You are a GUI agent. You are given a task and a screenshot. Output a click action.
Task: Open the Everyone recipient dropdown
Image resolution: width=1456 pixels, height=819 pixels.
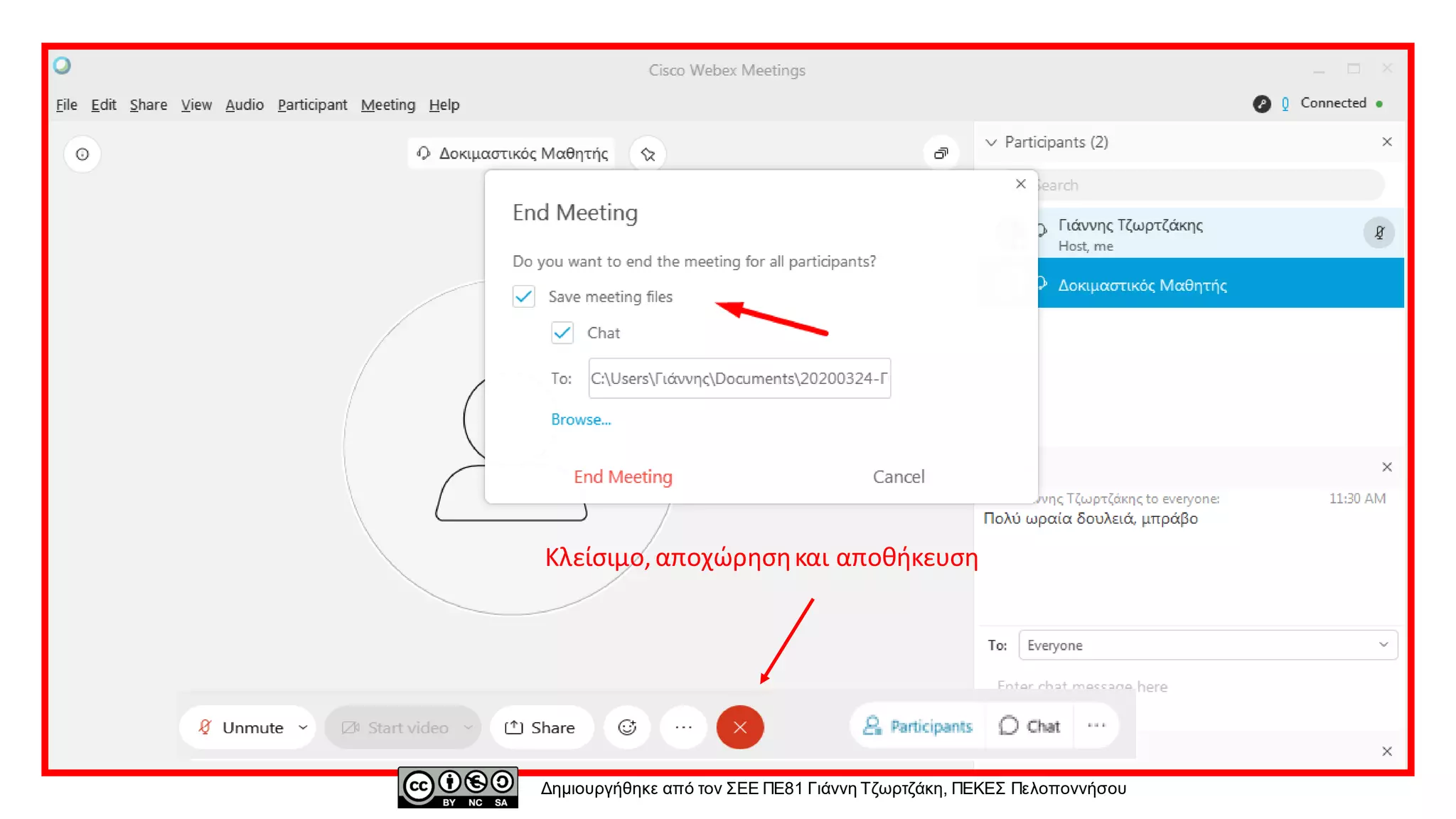(1207, 645)
